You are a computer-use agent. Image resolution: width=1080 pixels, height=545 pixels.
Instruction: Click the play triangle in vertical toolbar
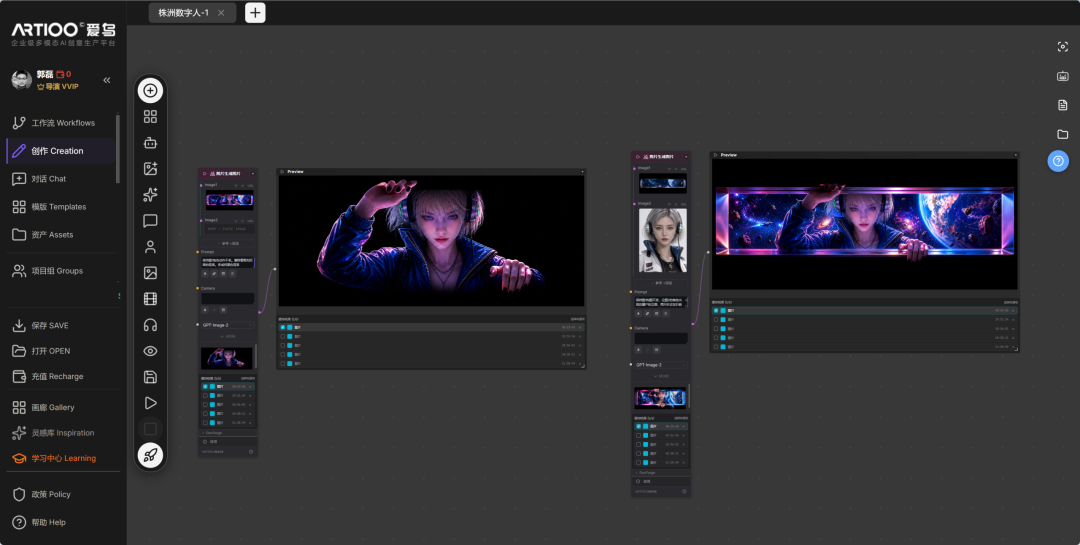150,403
